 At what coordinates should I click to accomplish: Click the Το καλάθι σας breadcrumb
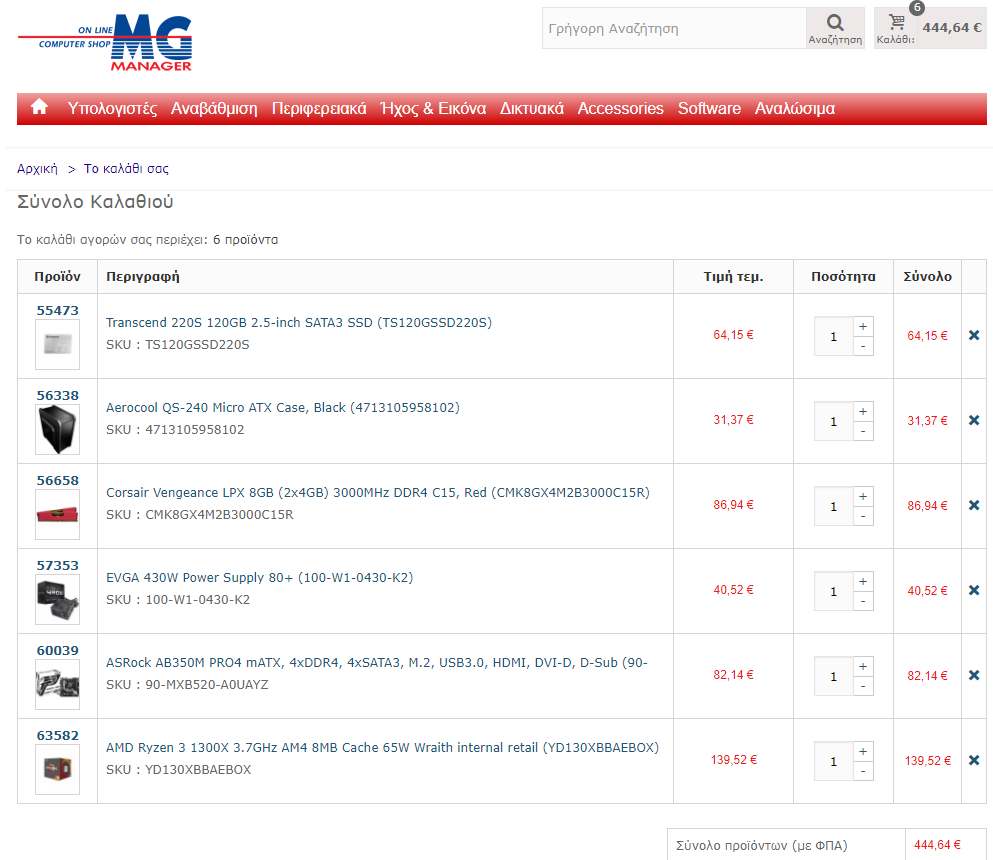[126, 168]
